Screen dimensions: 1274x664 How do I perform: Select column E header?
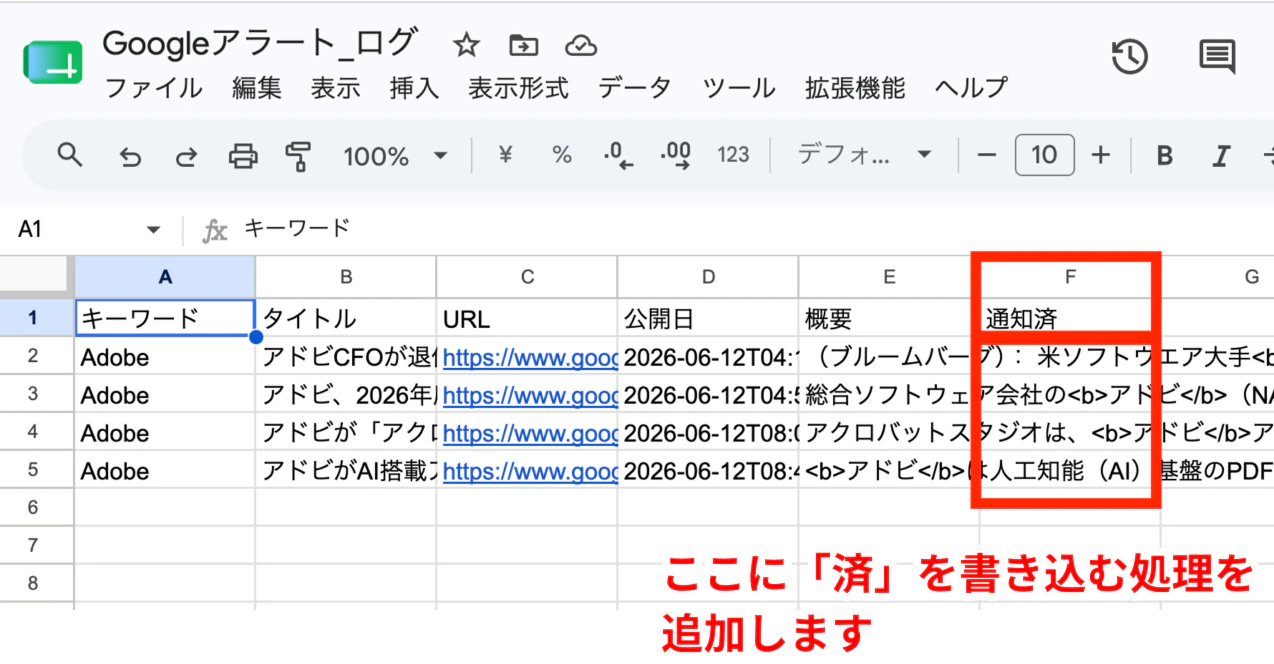pyautogui.click(x=889, y=277)
